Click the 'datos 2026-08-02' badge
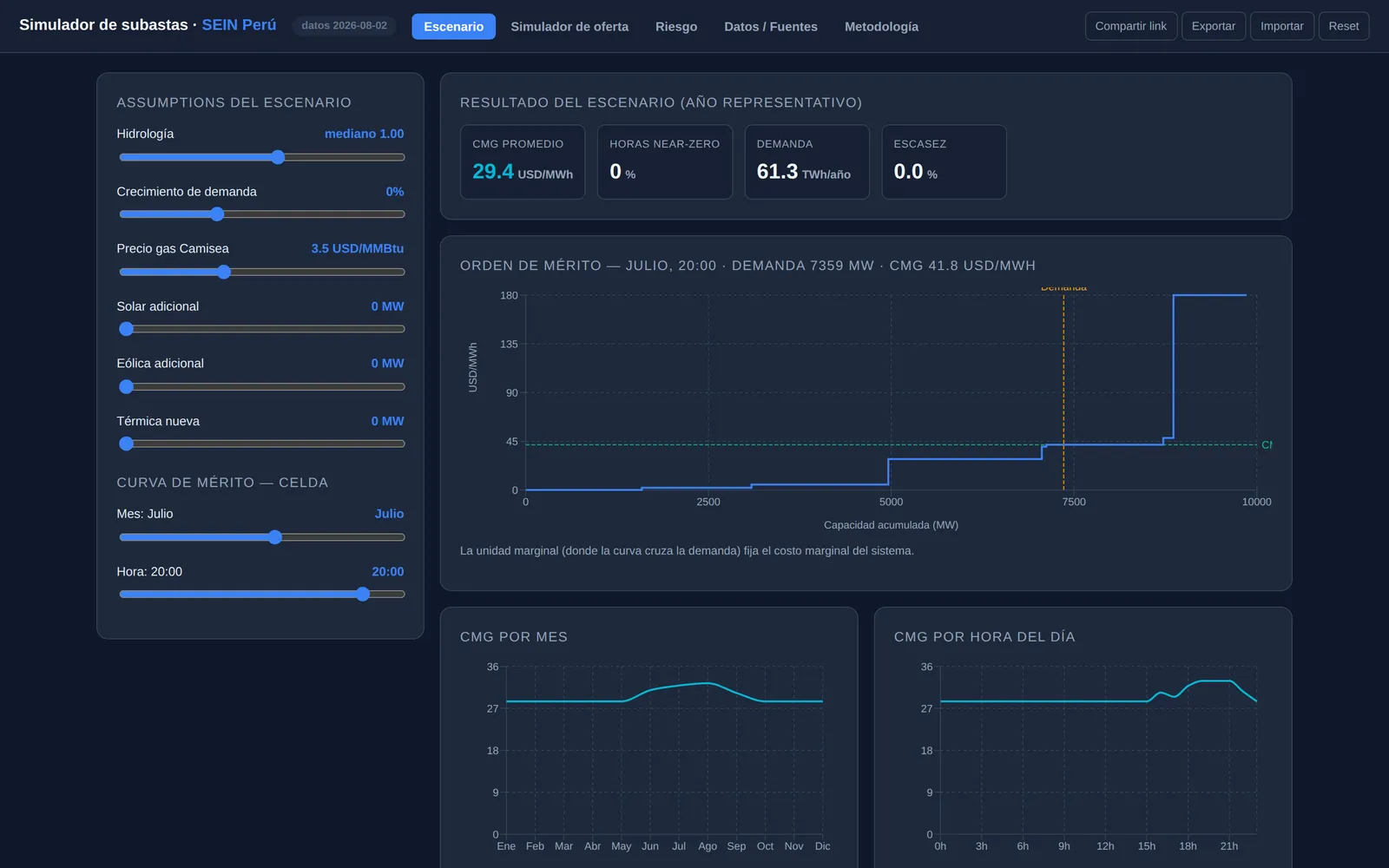The image size is (1389, 868). (x=344, y=26)
